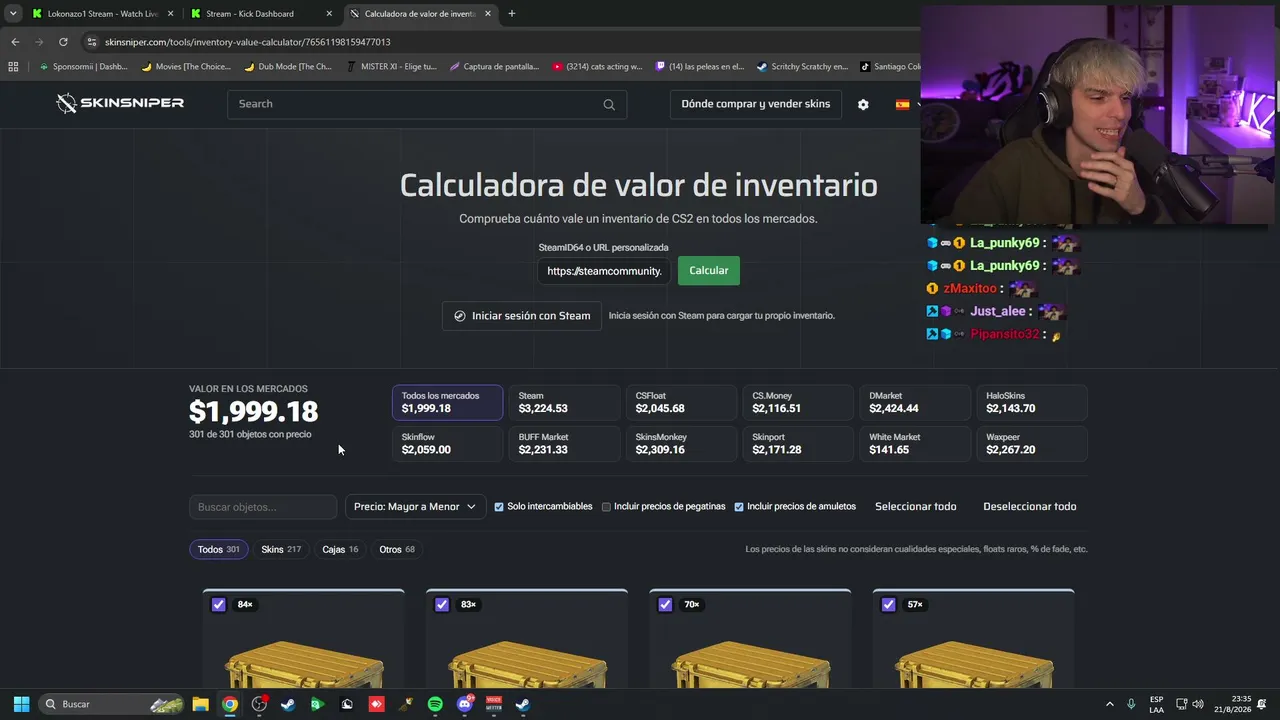
Task: Click the browser address bar URL
Action: pyautogui.click(x=247, y=42)
